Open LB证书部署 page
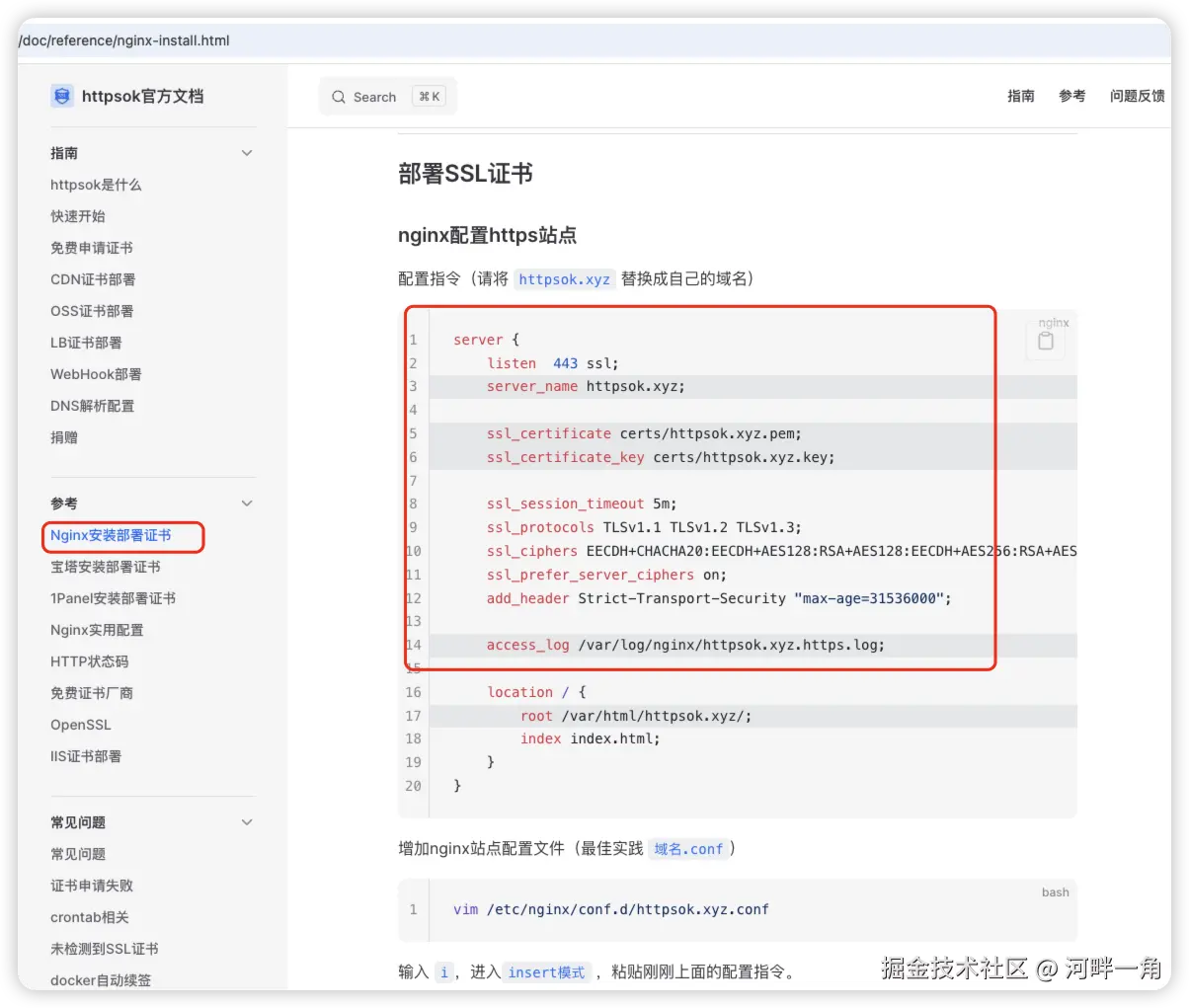The width and height of the screenshot is (1189, 1008). (86, 343)
